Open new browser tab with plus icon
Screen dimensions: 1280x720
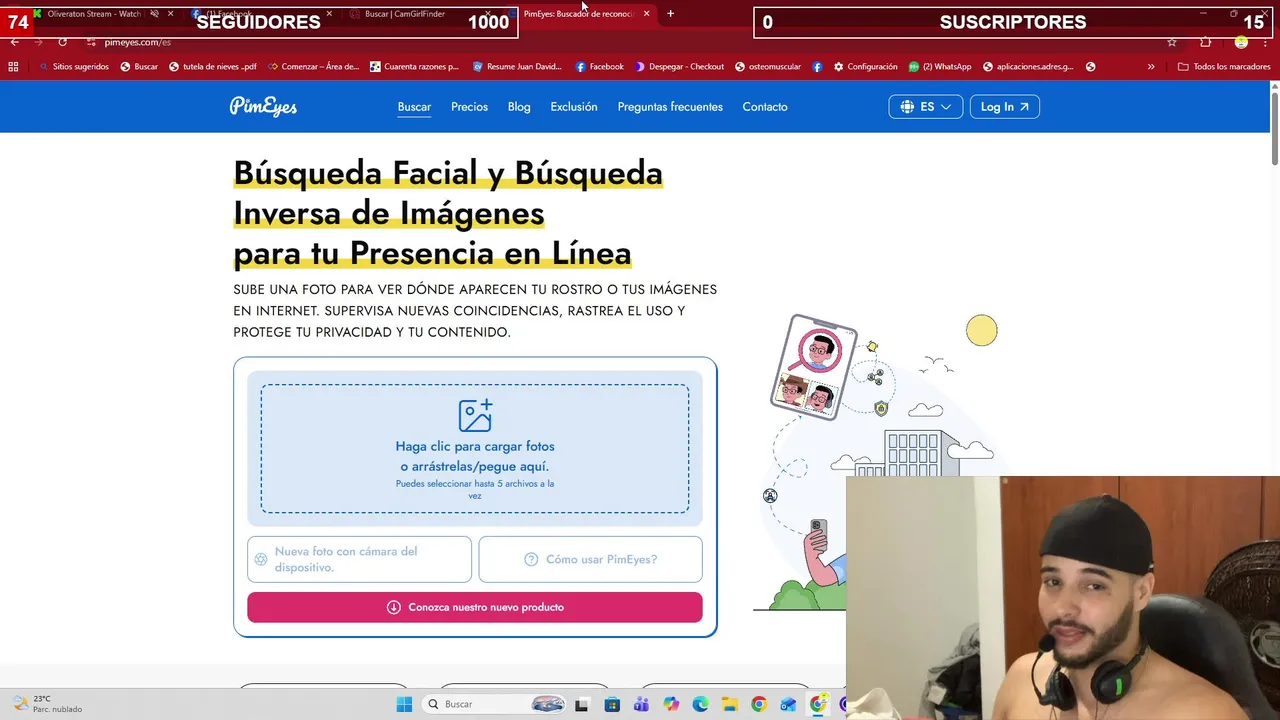[670, 13]
